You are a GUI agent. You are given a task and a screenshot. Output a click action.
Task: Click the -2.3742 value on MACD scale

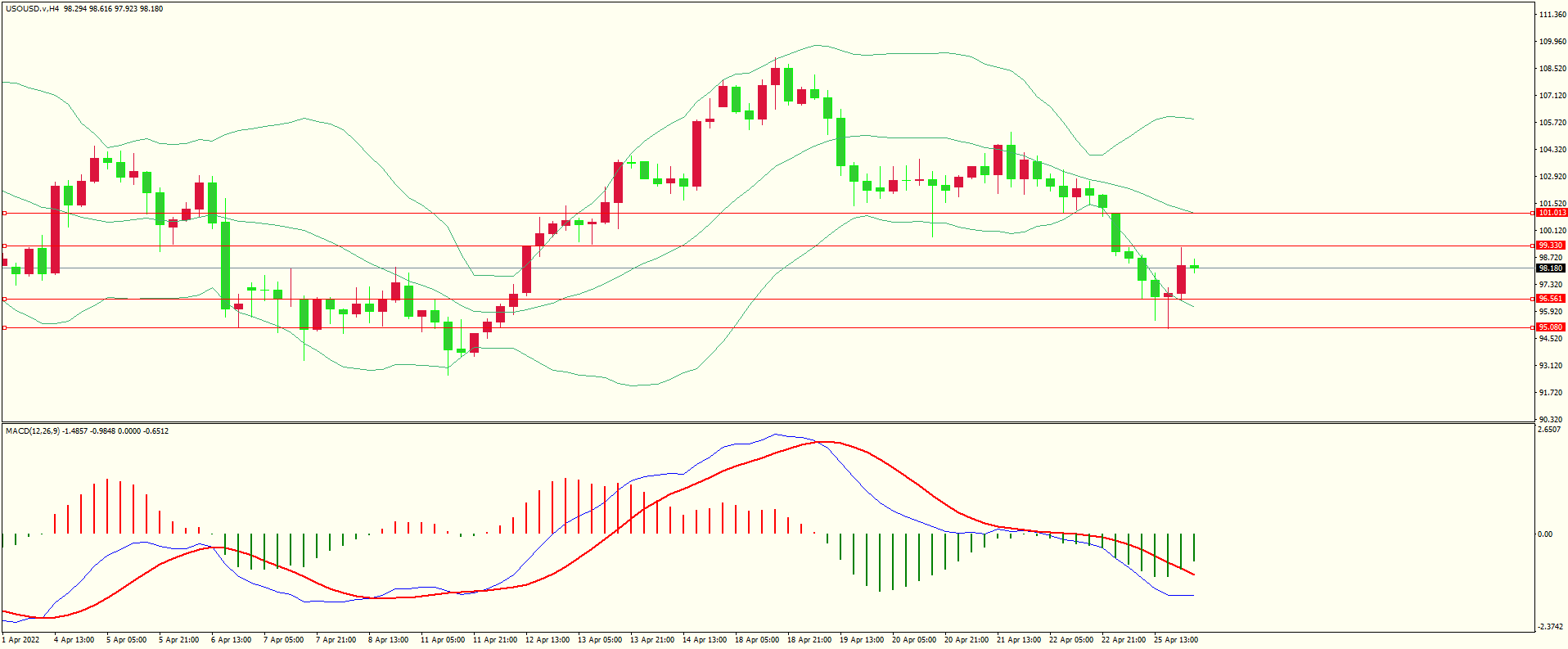1550,627
